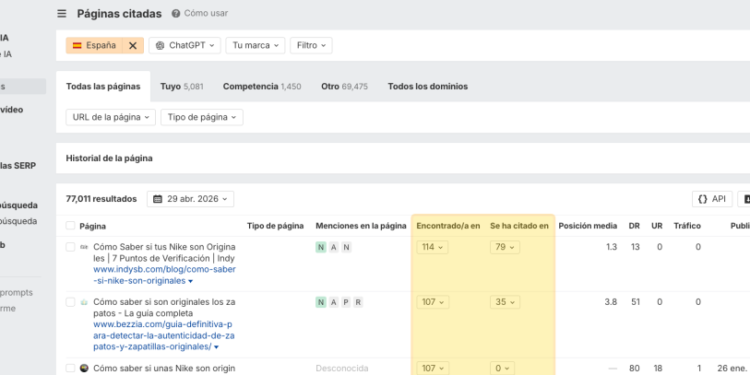Click the API braces icon

click(703, 199)
